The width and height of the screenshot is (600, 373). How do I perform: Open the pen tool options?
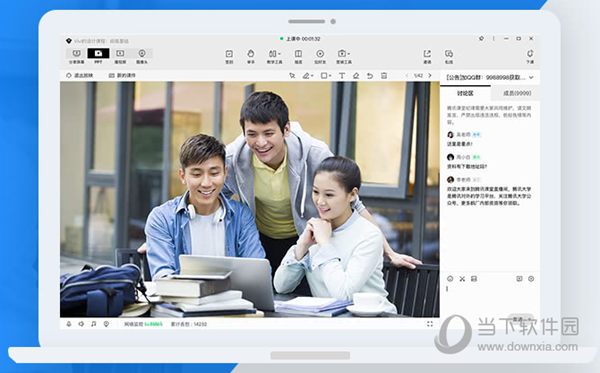coord(308,76)
